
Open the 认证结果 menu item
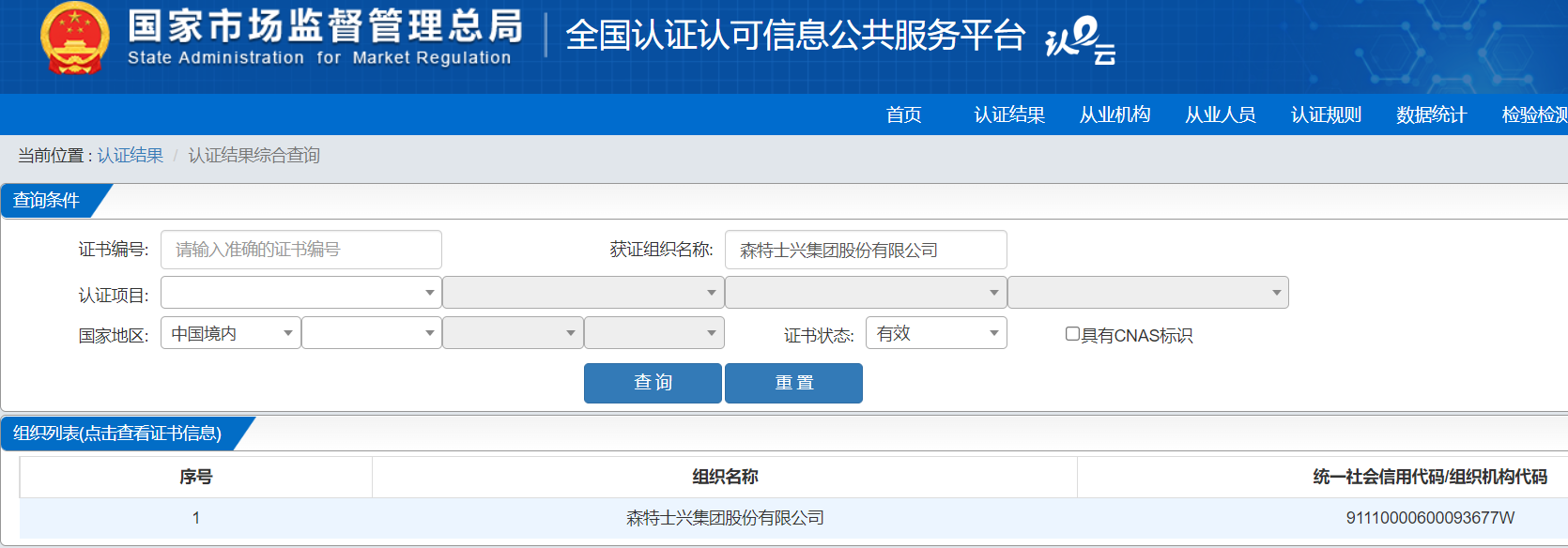point(1009,114)
